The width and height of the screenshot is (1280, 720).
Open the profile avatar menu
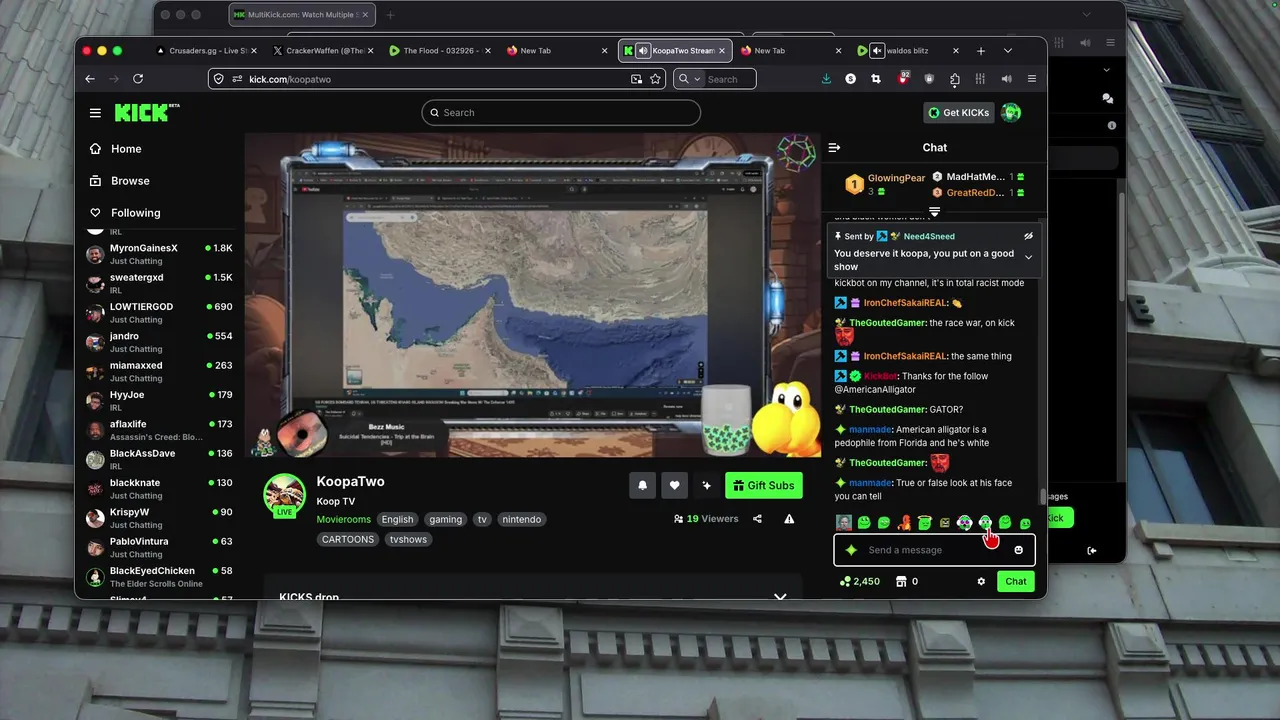click(1011, 113)
